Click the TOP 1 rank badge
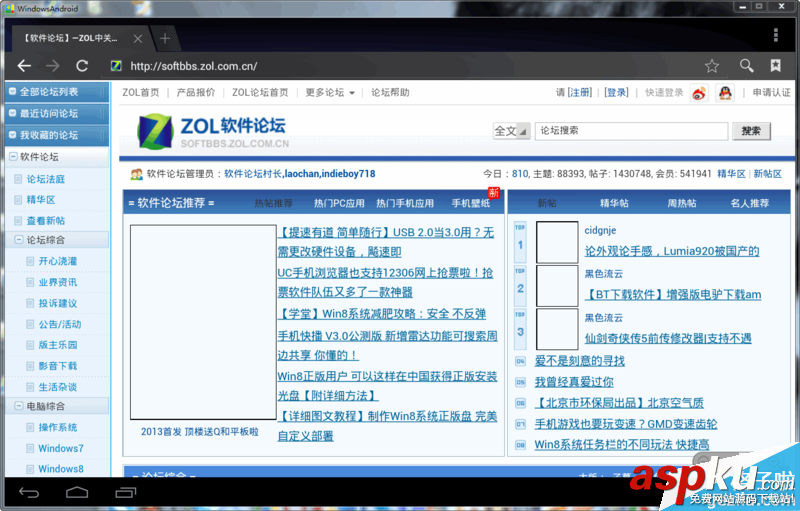Screen dimensions: 800x511 (520, 241)
